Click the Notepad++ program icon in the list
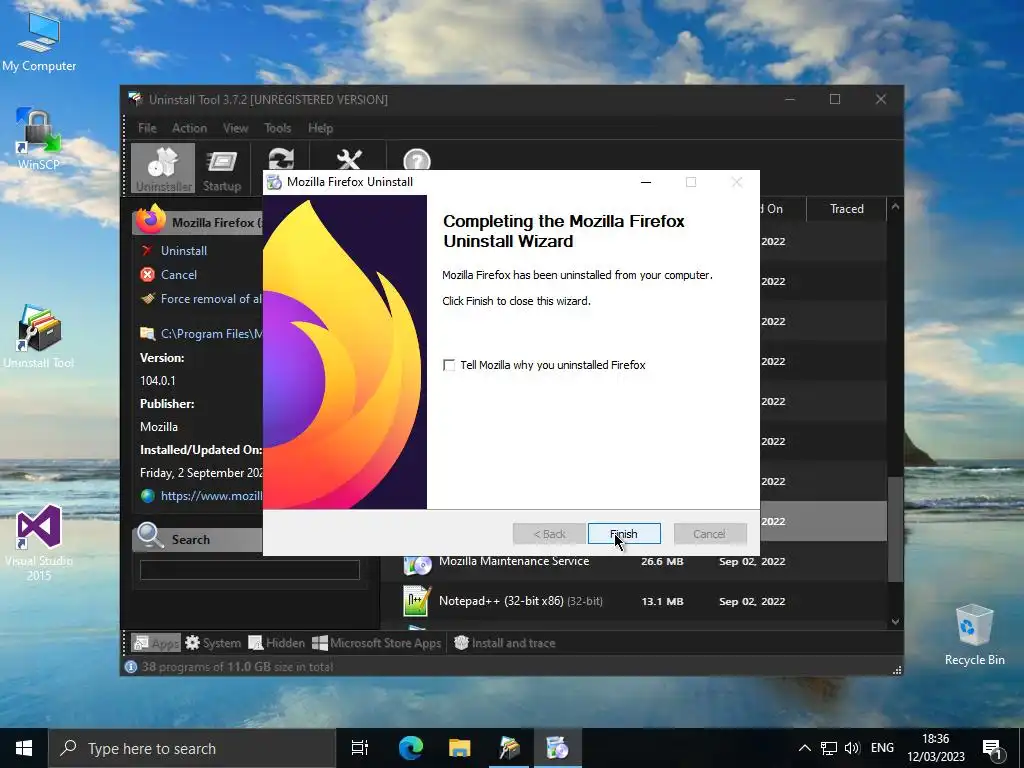 (x=417, y=601)
